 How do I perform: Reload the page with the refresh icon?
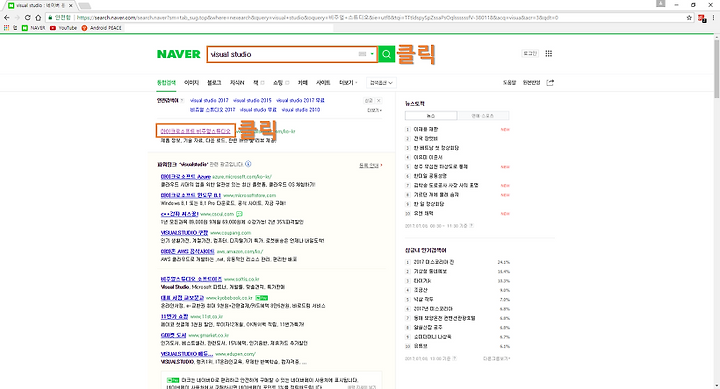point(28,17)
